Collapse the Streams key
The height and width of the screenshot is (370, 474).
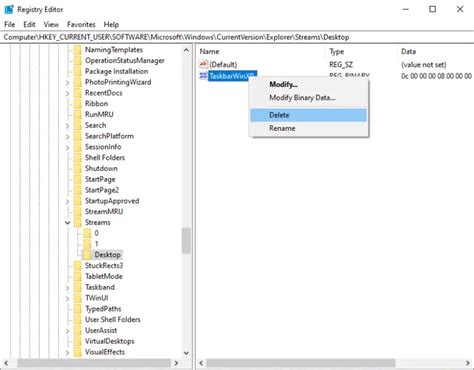pyautogui.click(x=68, y=223)
